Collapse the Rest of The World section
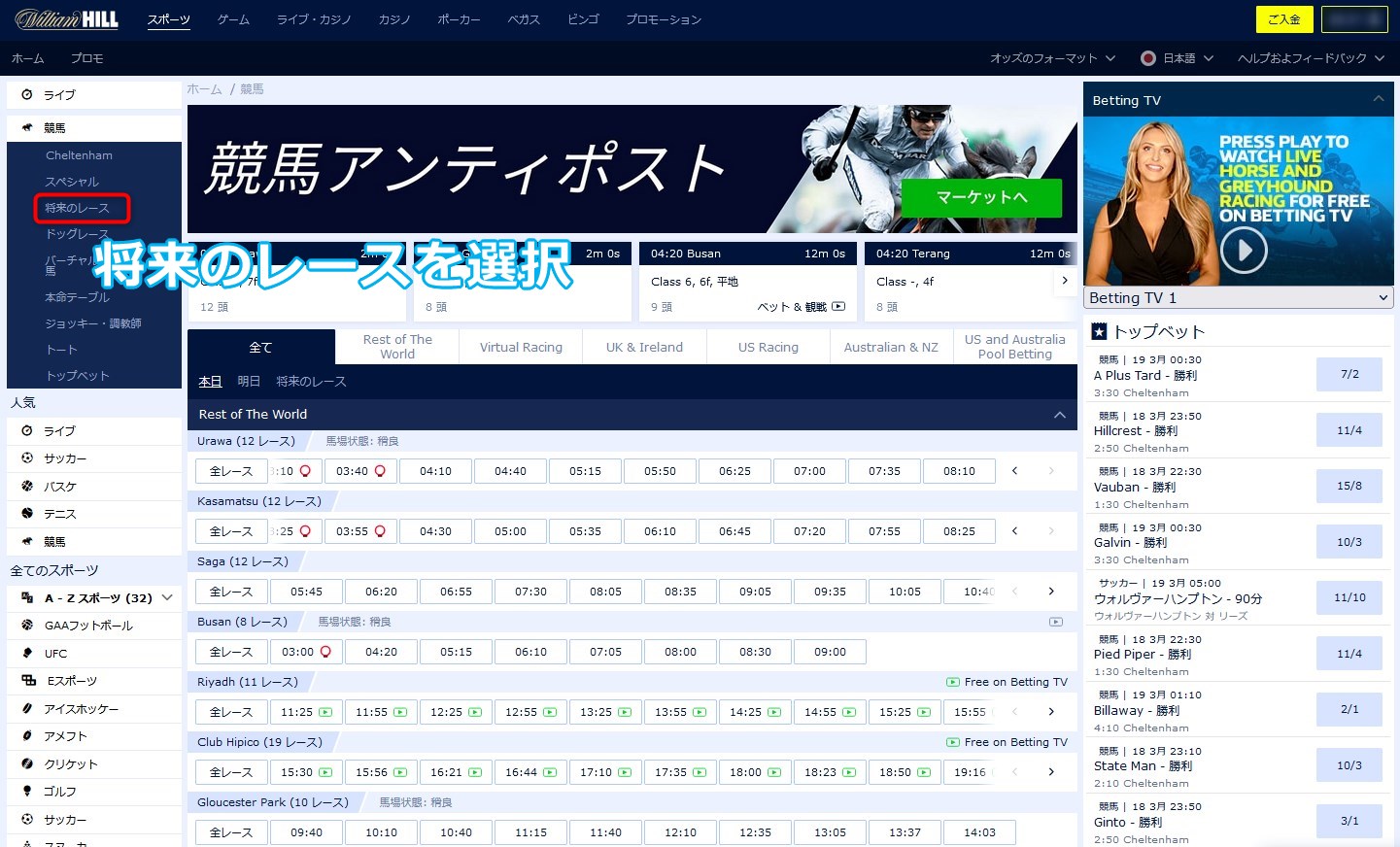 pyautogui.click(x=1059, y=415)
